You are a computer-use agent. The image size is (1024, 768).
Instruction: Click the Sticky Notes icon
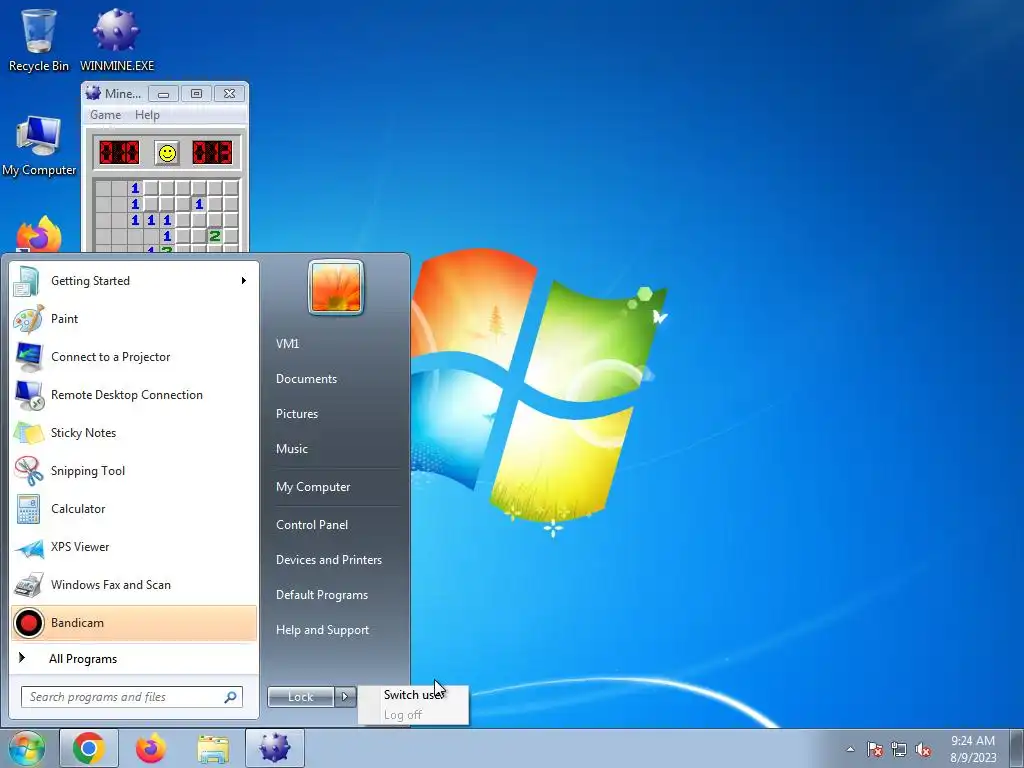pyautogui.click(x=28, y=433)
